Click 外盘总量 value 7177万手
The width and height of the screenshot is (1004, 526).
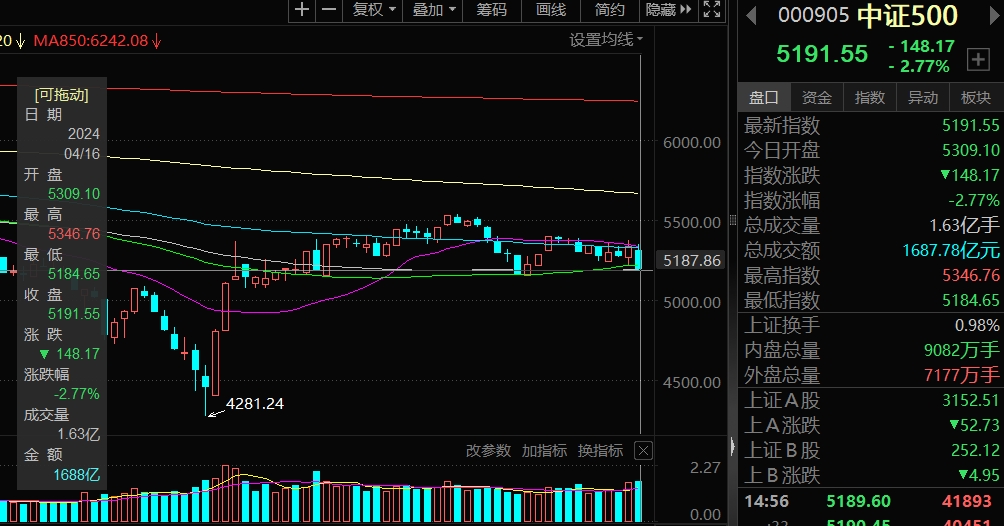pos(962,375)
